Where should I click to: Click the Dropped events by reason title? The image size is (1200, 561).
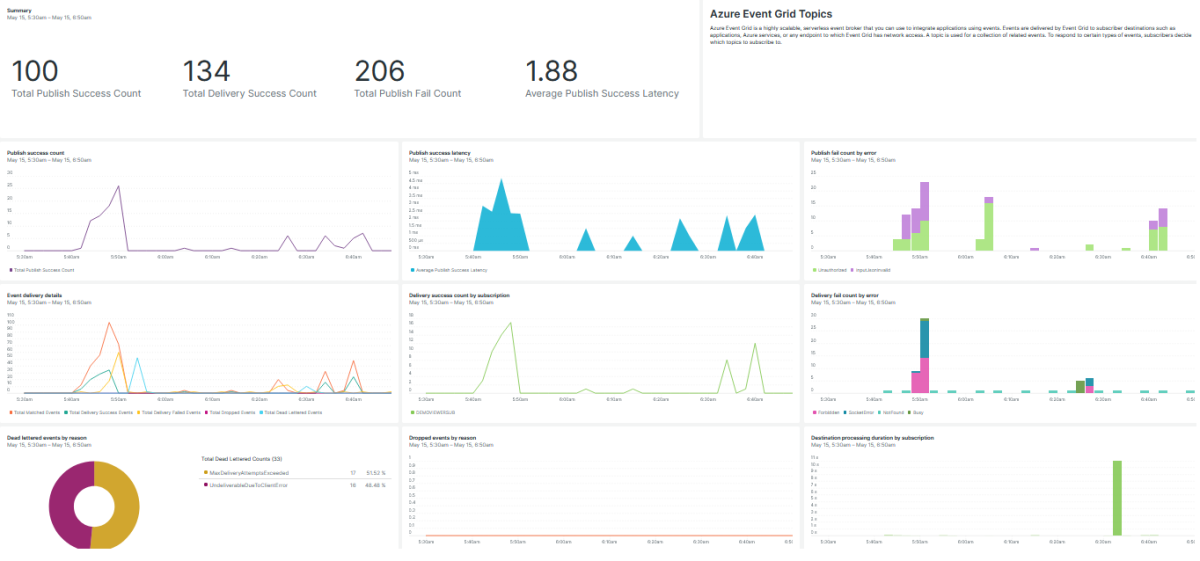pos(445,437)
